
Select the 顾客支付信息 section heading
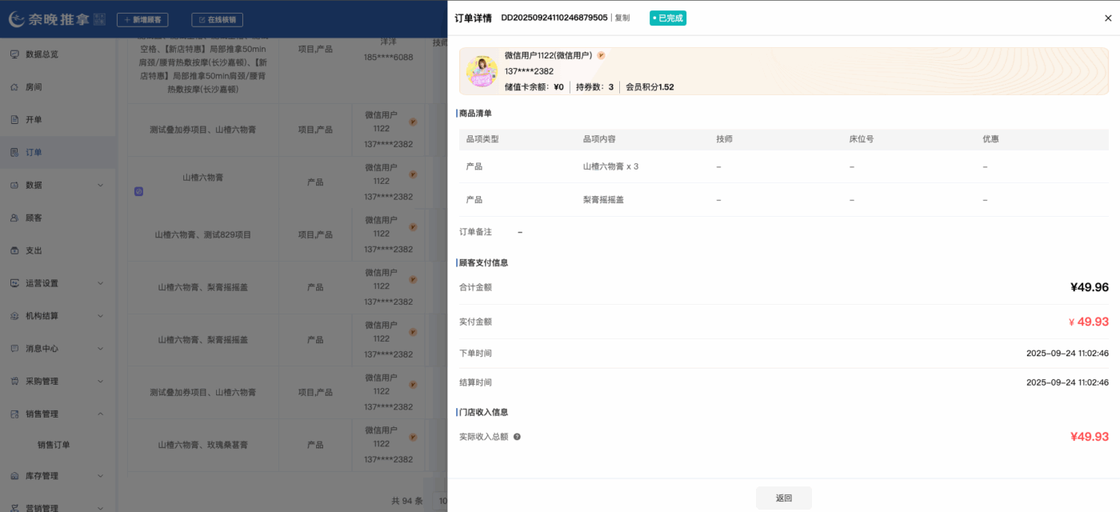(484, 263)
